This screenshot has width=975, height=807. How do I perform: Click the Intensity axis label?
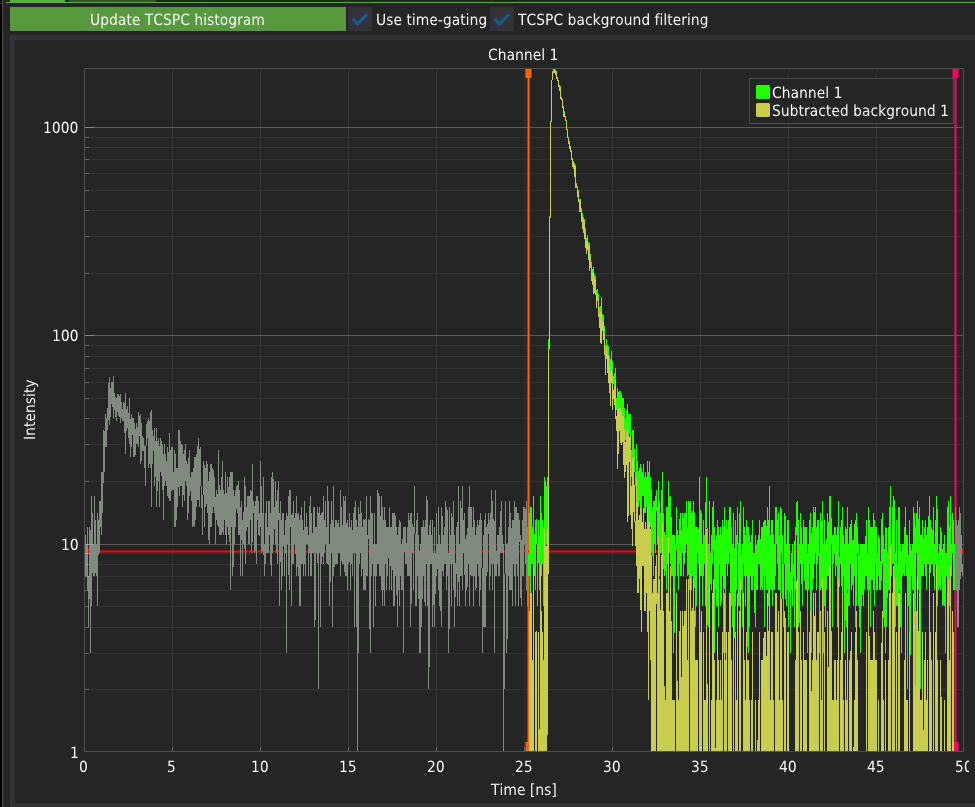(30, 409)
